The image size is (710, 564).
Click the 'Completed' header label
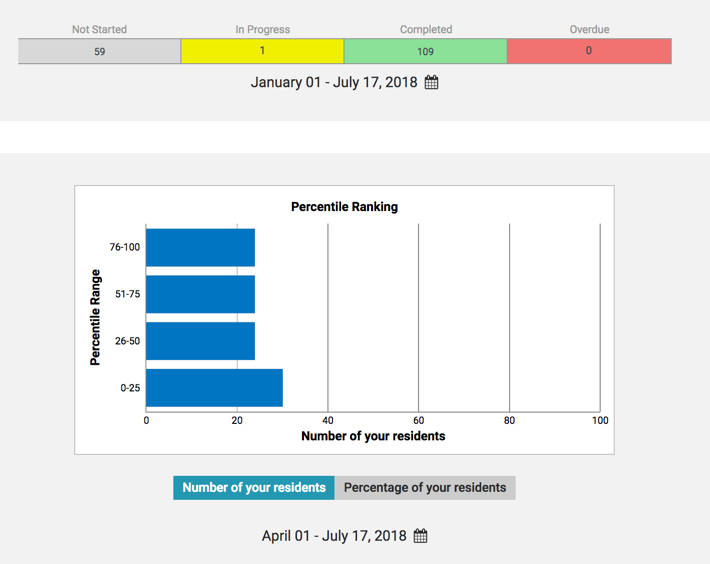(425, 30)
